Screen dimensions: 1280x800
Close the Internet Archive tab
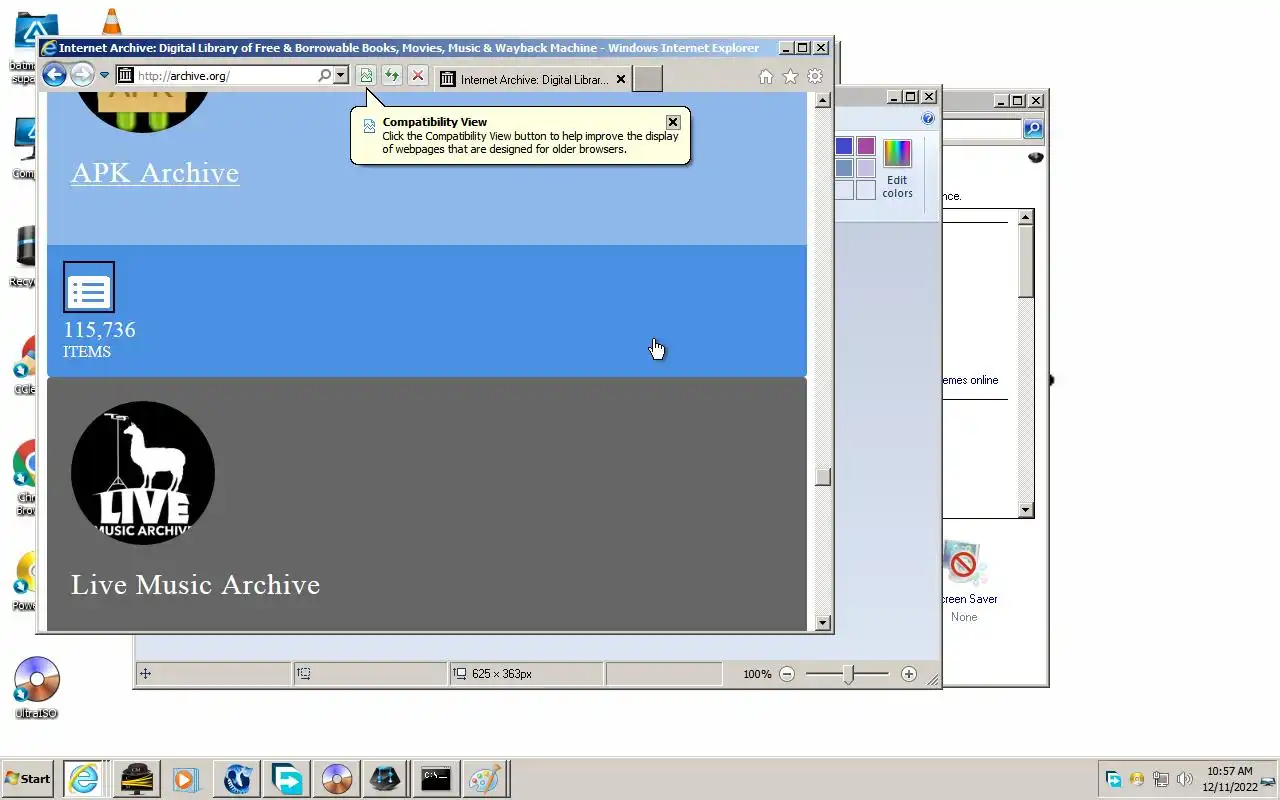620,79
